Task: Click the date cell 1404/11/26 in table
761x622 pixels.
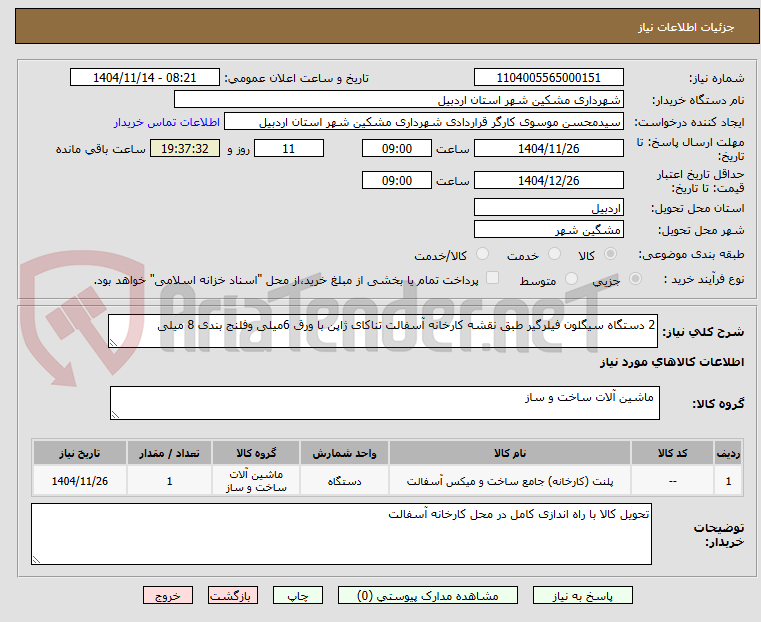Action: coord(80,481)
